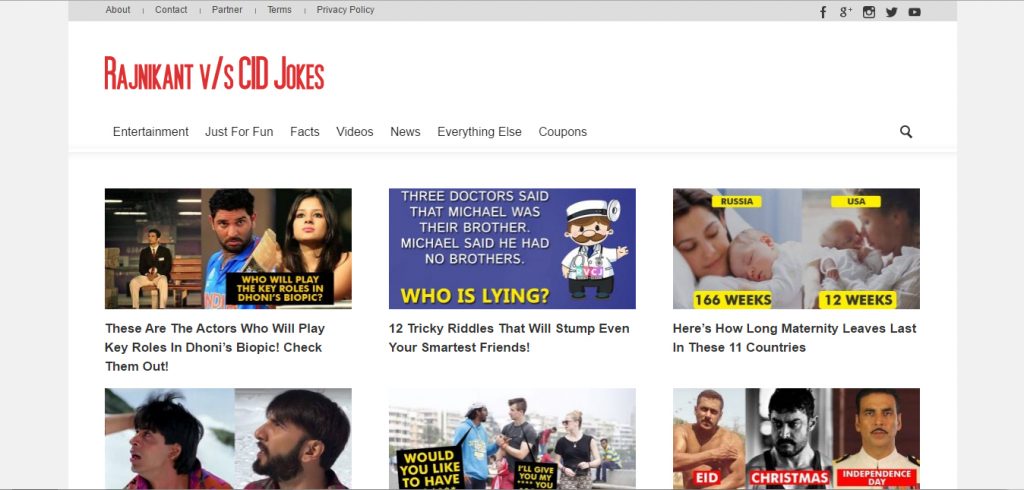Open the Entertainment menu
This screenshot has height=490, width=1024.
151,131
